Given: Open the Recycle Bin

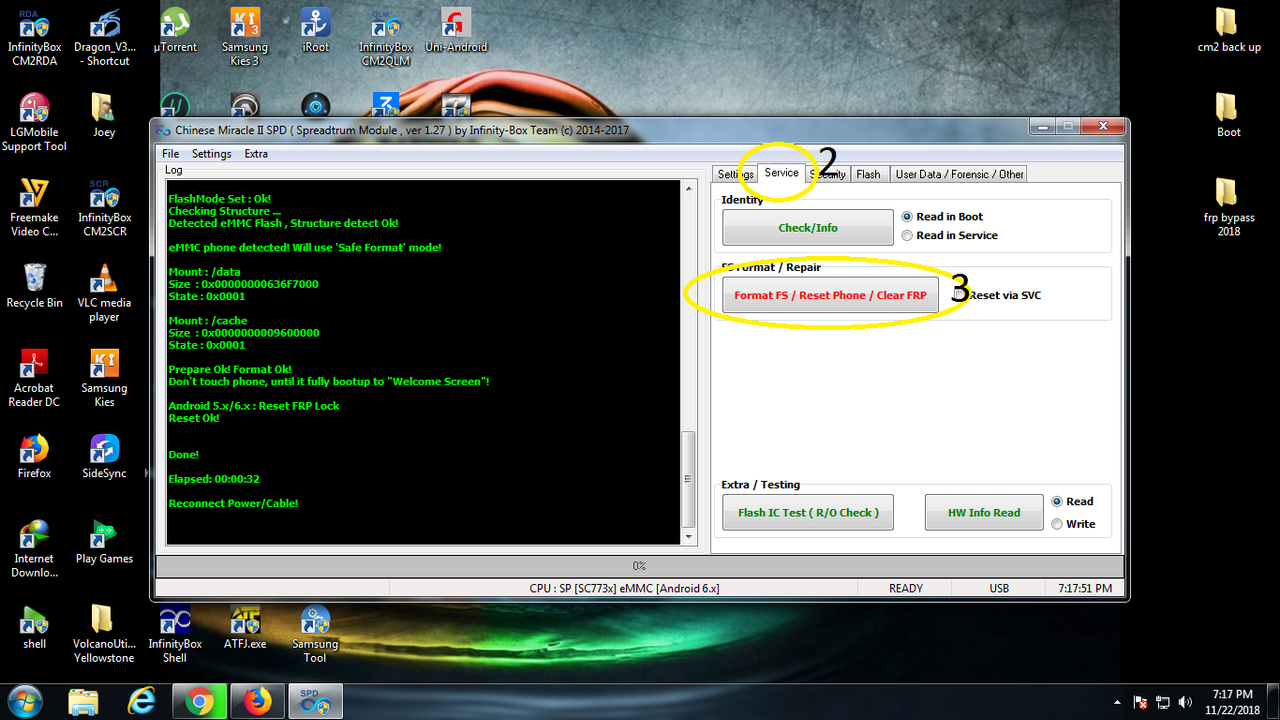Looking at the screenshot, I should (34, 286).
